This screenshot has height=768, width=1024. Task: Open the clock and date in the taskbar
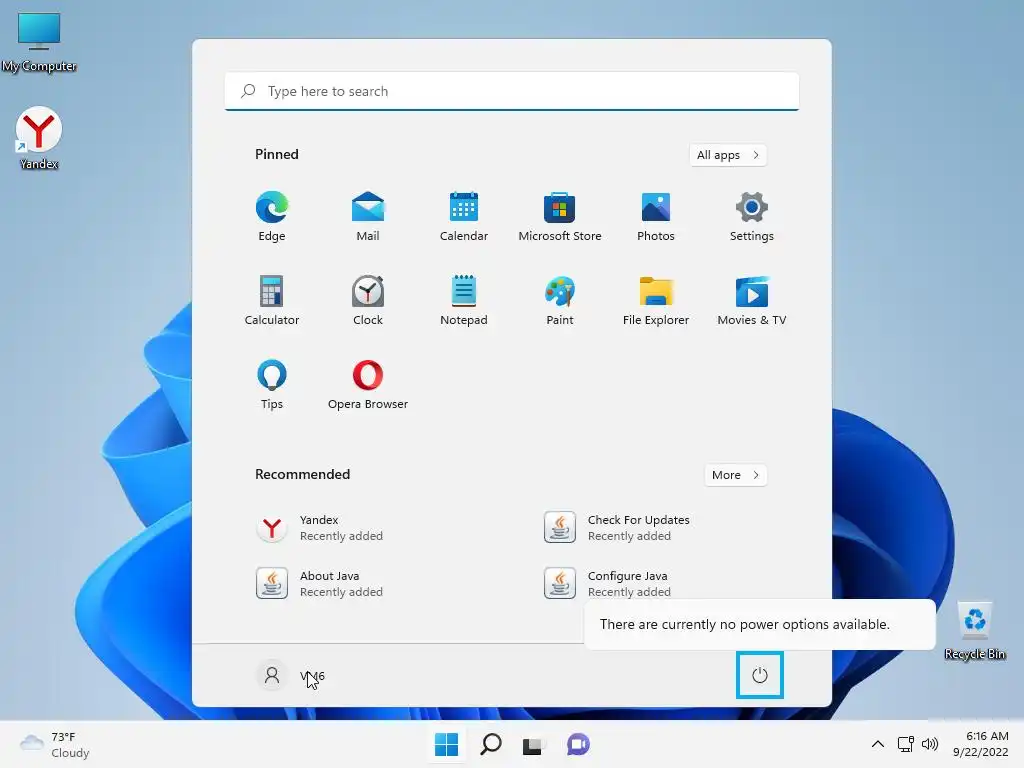(980, 744)
